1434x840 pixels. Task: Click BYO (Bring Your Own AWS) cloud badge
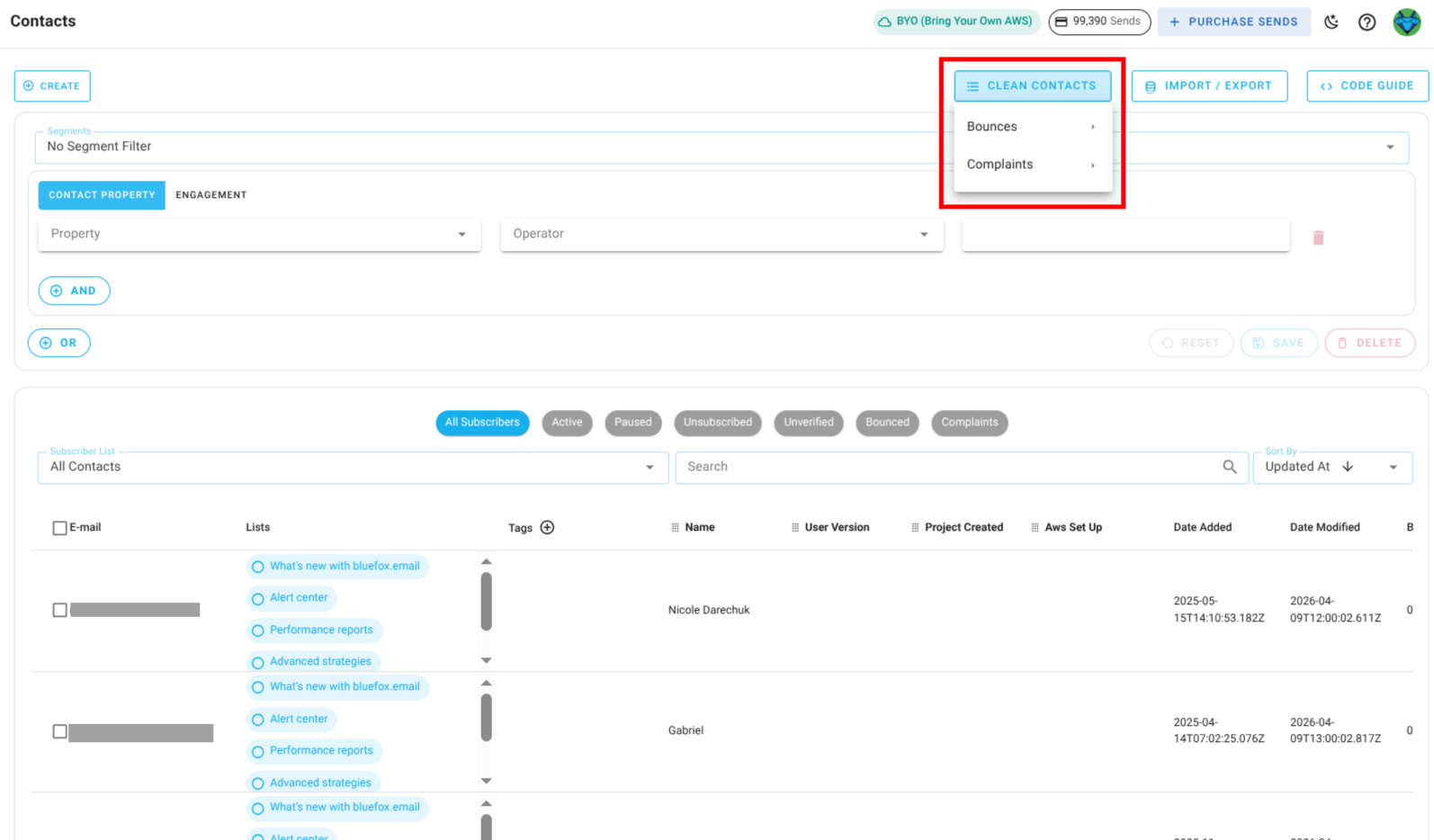(956, 22)
